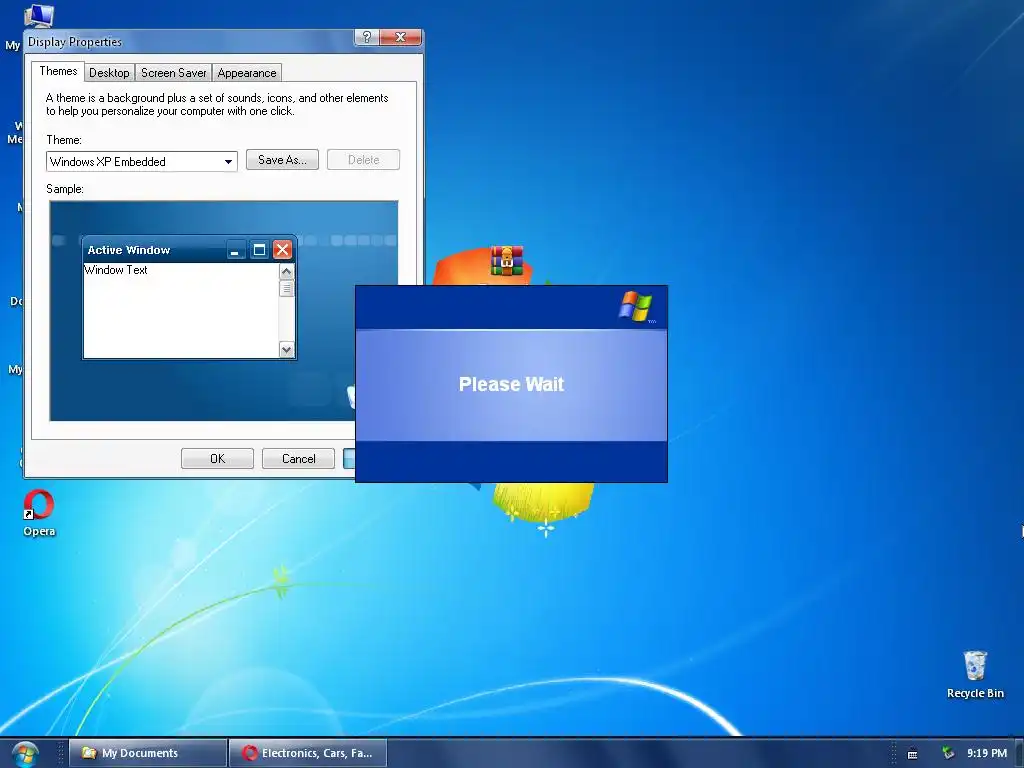Viewport: 1024px width, 768px height.
Task: Click the help question mark button
Action: point(366,37)
